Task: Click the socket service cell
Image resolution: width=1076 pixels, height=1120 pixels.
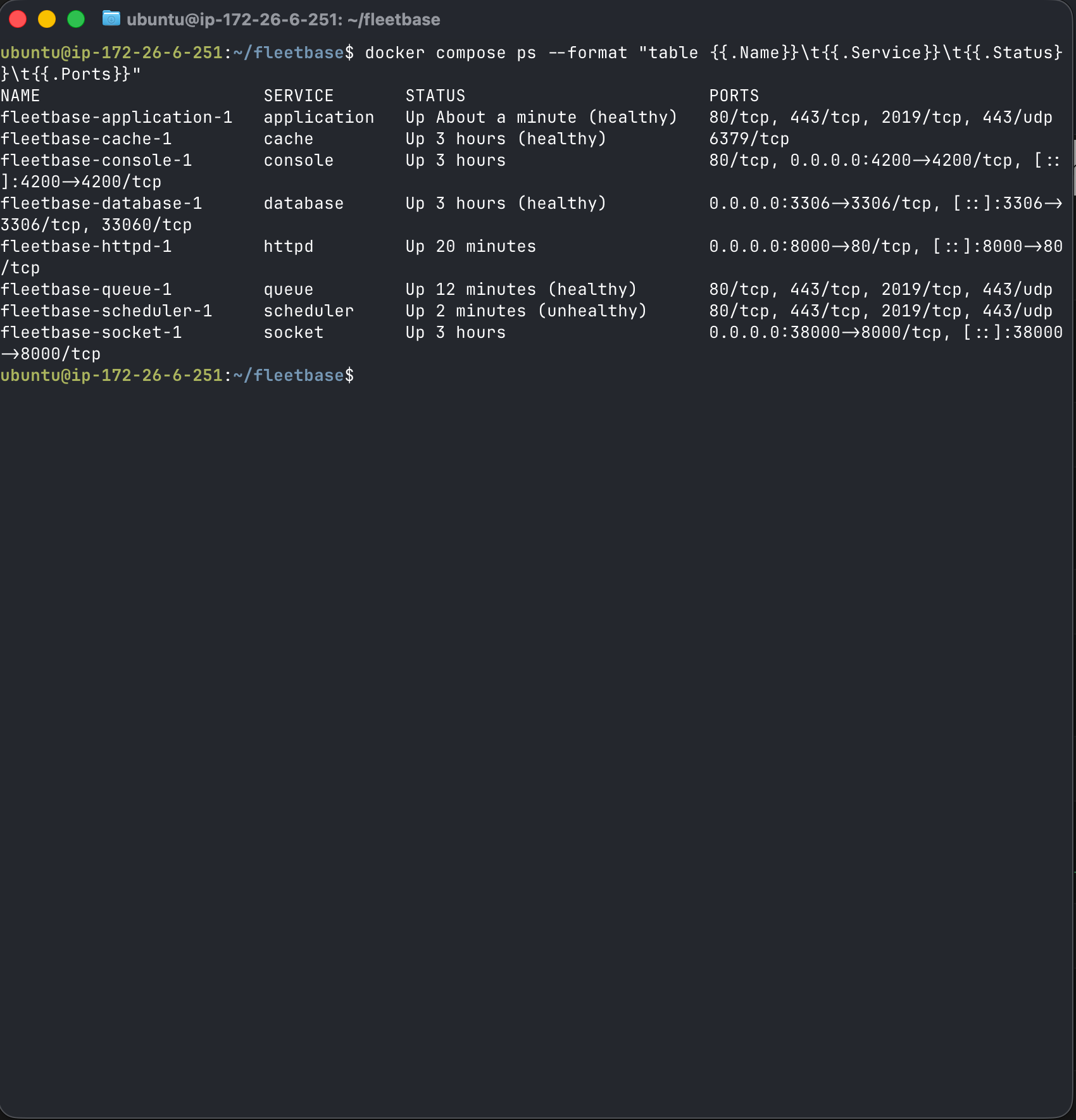Action: (294, 332)
